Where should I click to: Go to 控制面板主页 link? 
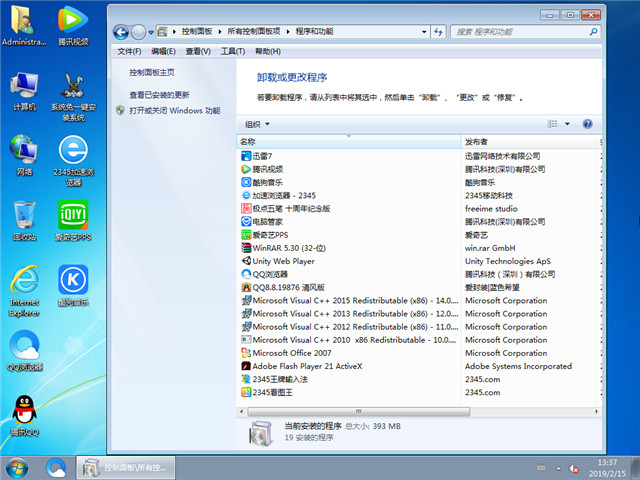(x=152, y=73)
